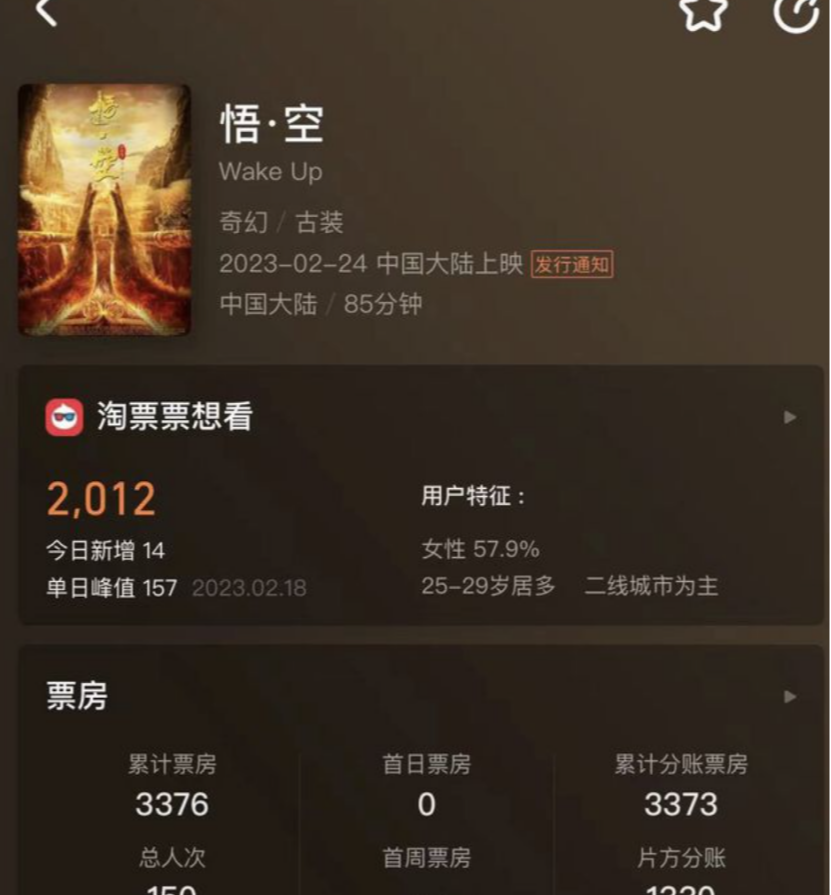Select the 票房 heading

(x=76, y=696)
